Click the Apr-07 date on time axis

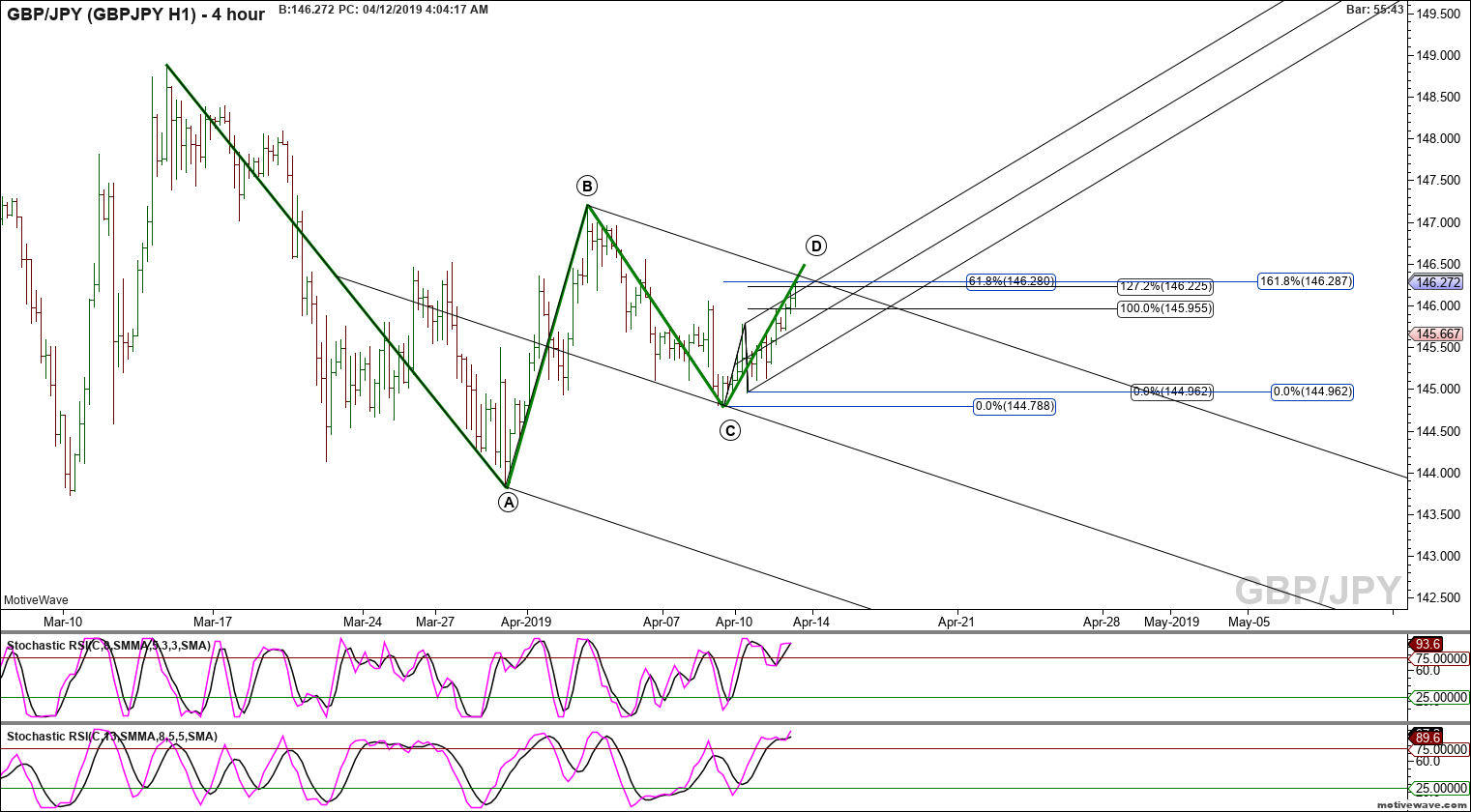(x=662, y=622)
